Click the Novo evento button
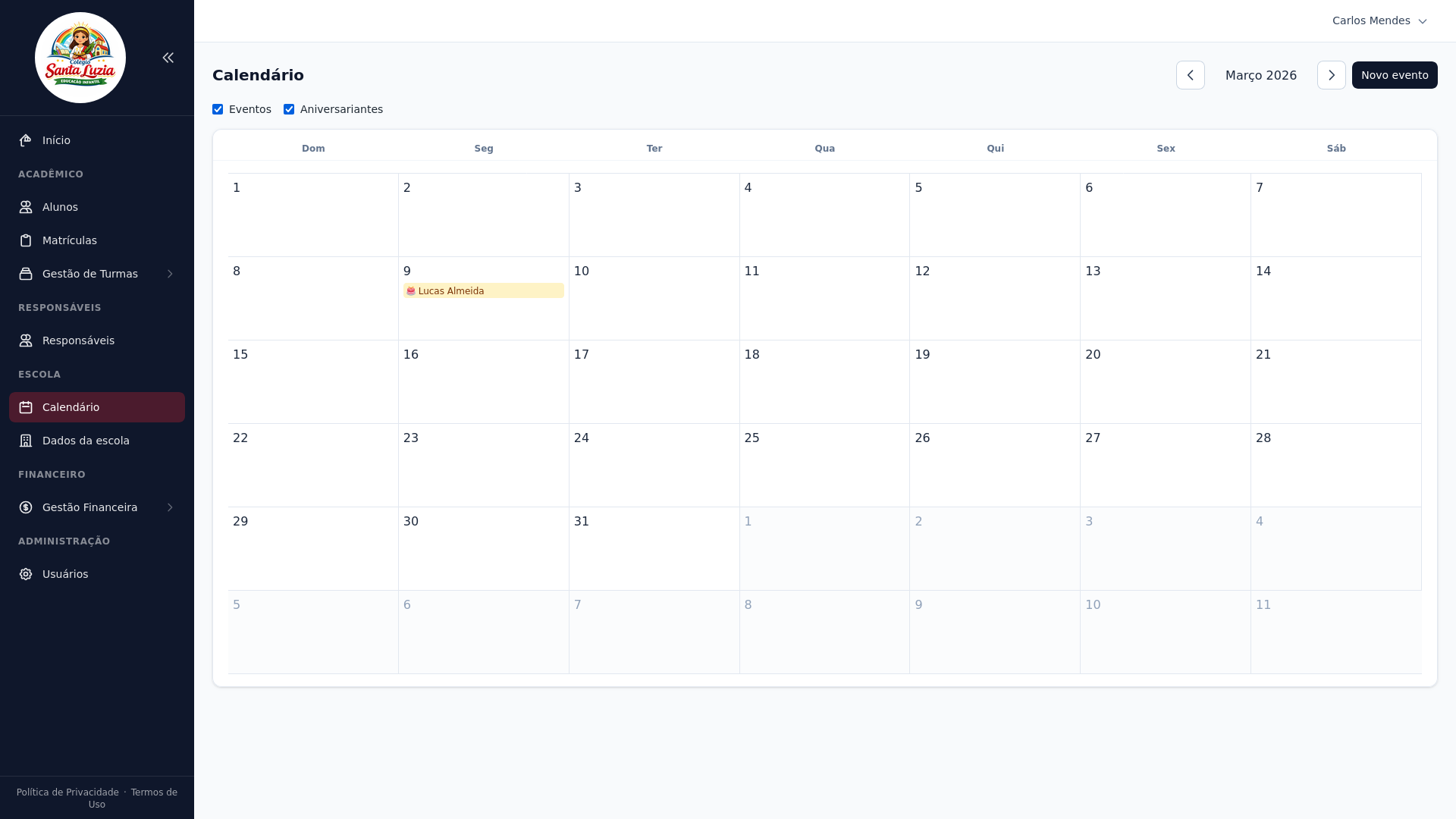This screenshot has height=819, width=1456. [1395, 75]
